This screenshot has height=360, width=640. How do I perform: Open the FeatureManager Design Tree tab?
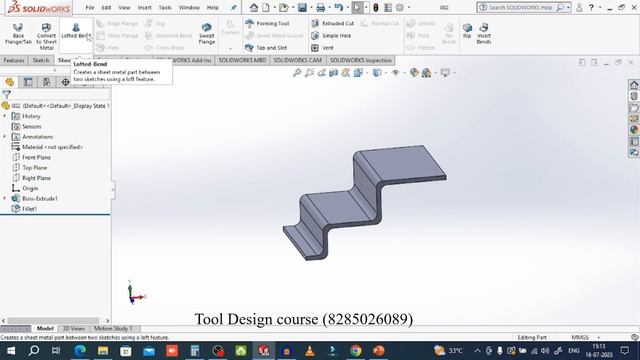pos(9,82)
